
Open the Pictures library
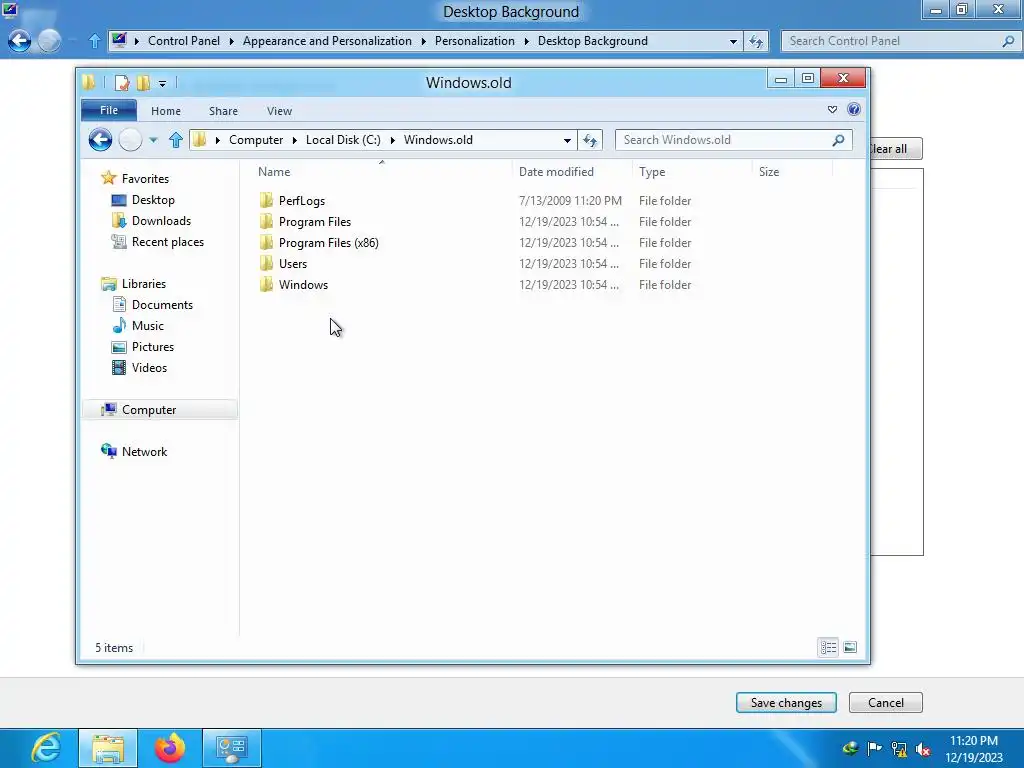point(152,347)
